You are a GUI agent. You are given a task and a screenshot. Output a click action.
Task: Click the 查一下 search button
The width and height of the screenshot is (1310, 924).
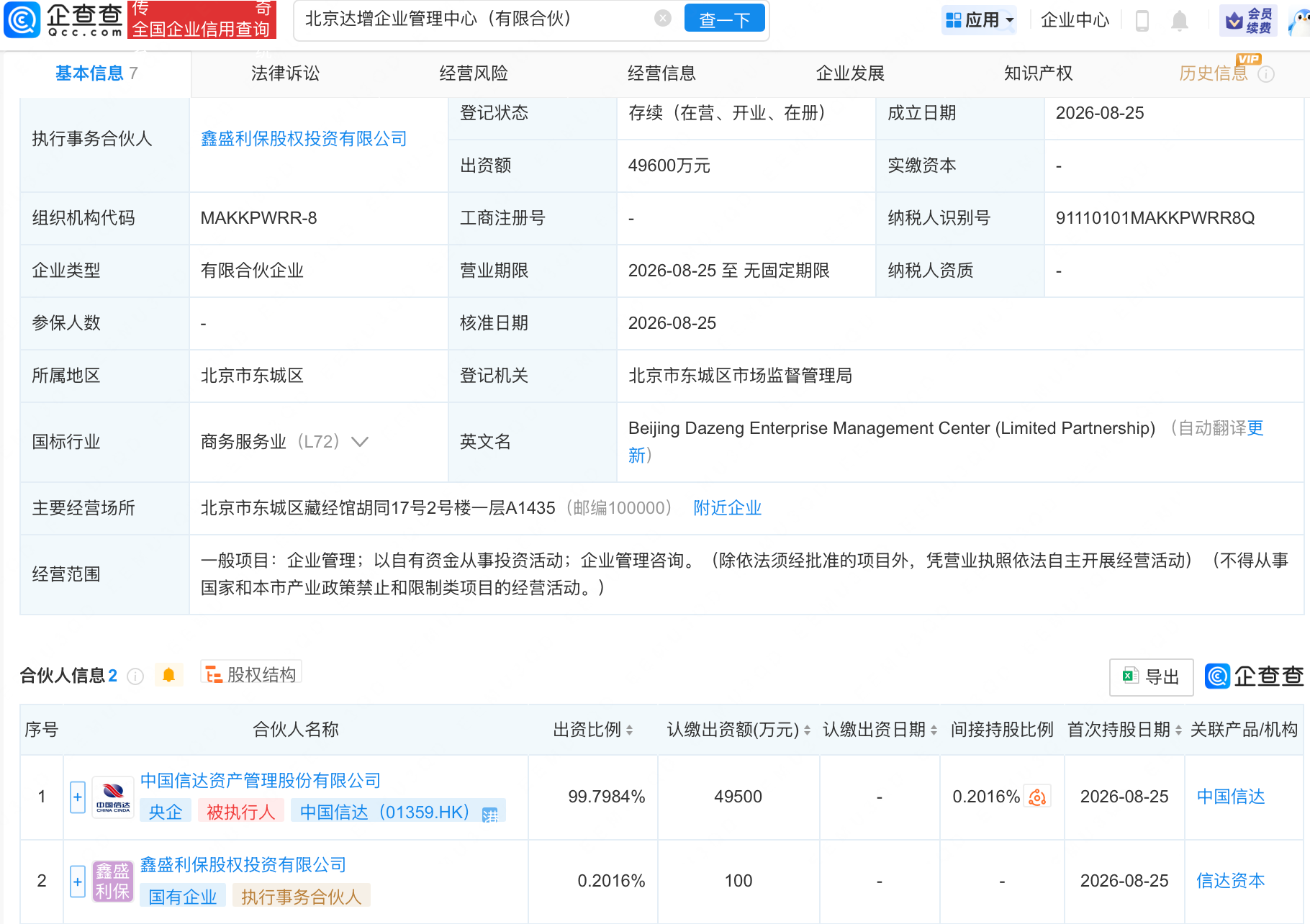click(724, 19)
